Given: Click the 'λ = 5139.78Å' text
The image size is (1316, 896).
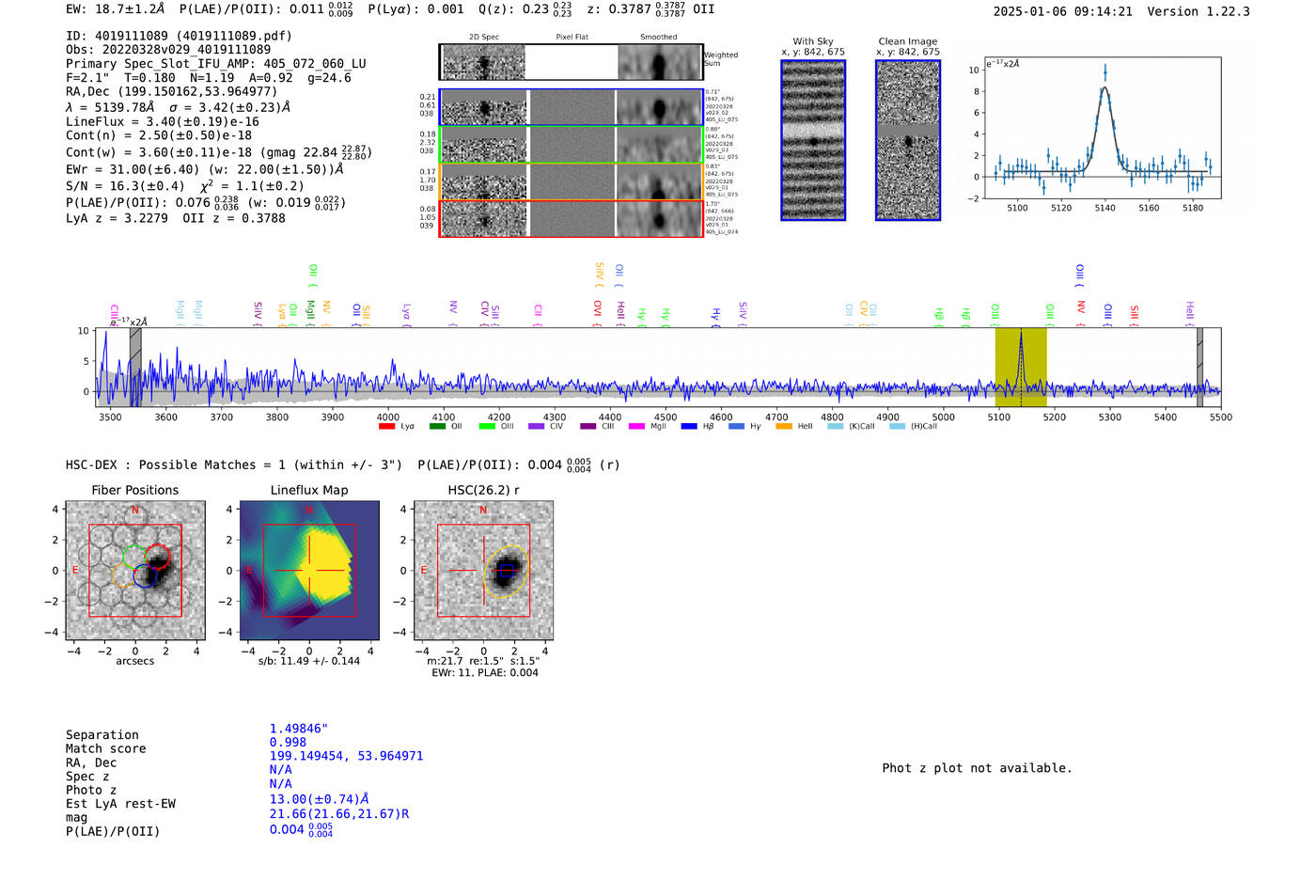Looking at the screenshot, I should pyautogui.click(x=110, y=108).
